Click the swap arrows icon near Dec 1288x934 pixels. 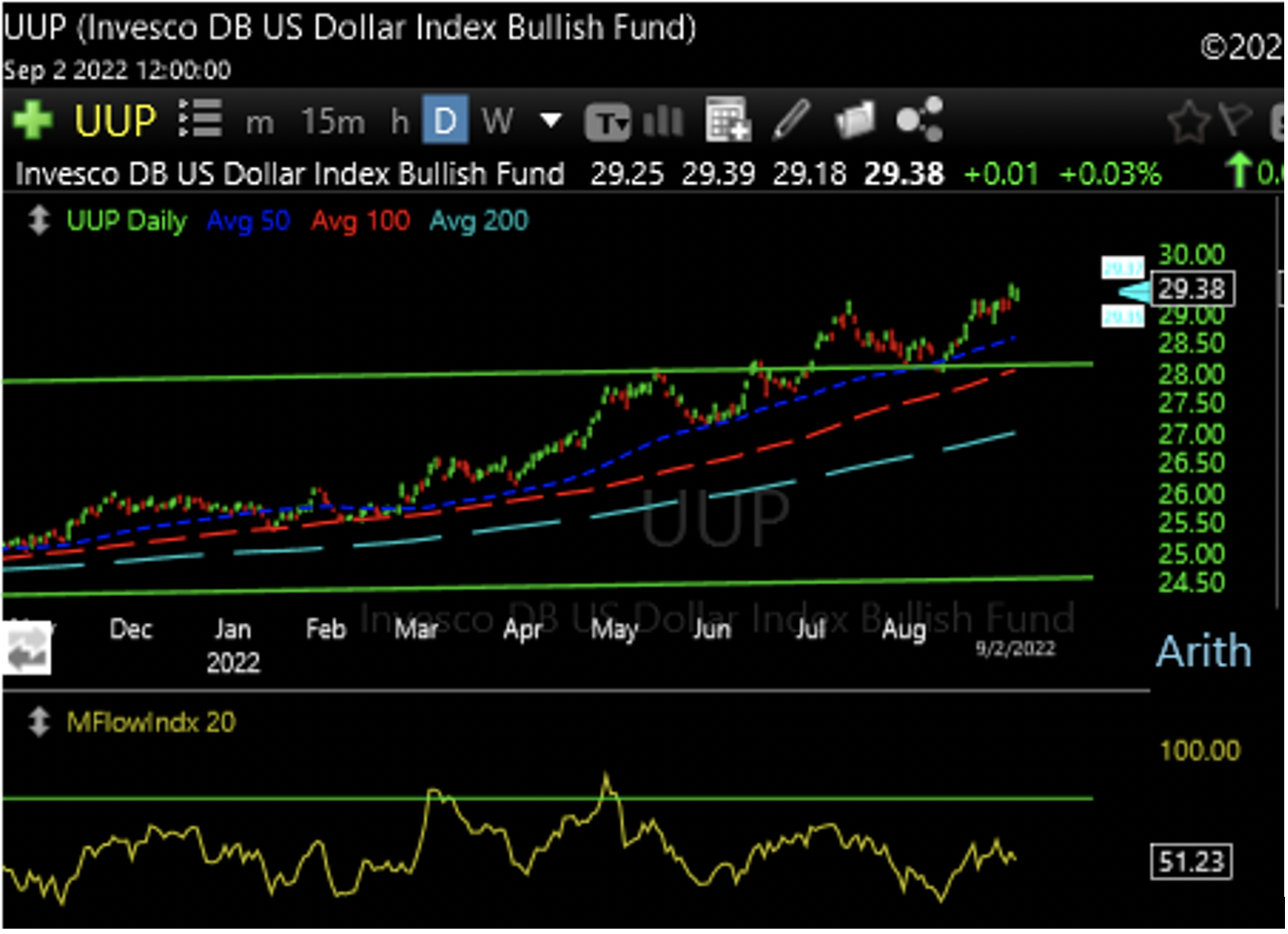(x=27, y=649)
